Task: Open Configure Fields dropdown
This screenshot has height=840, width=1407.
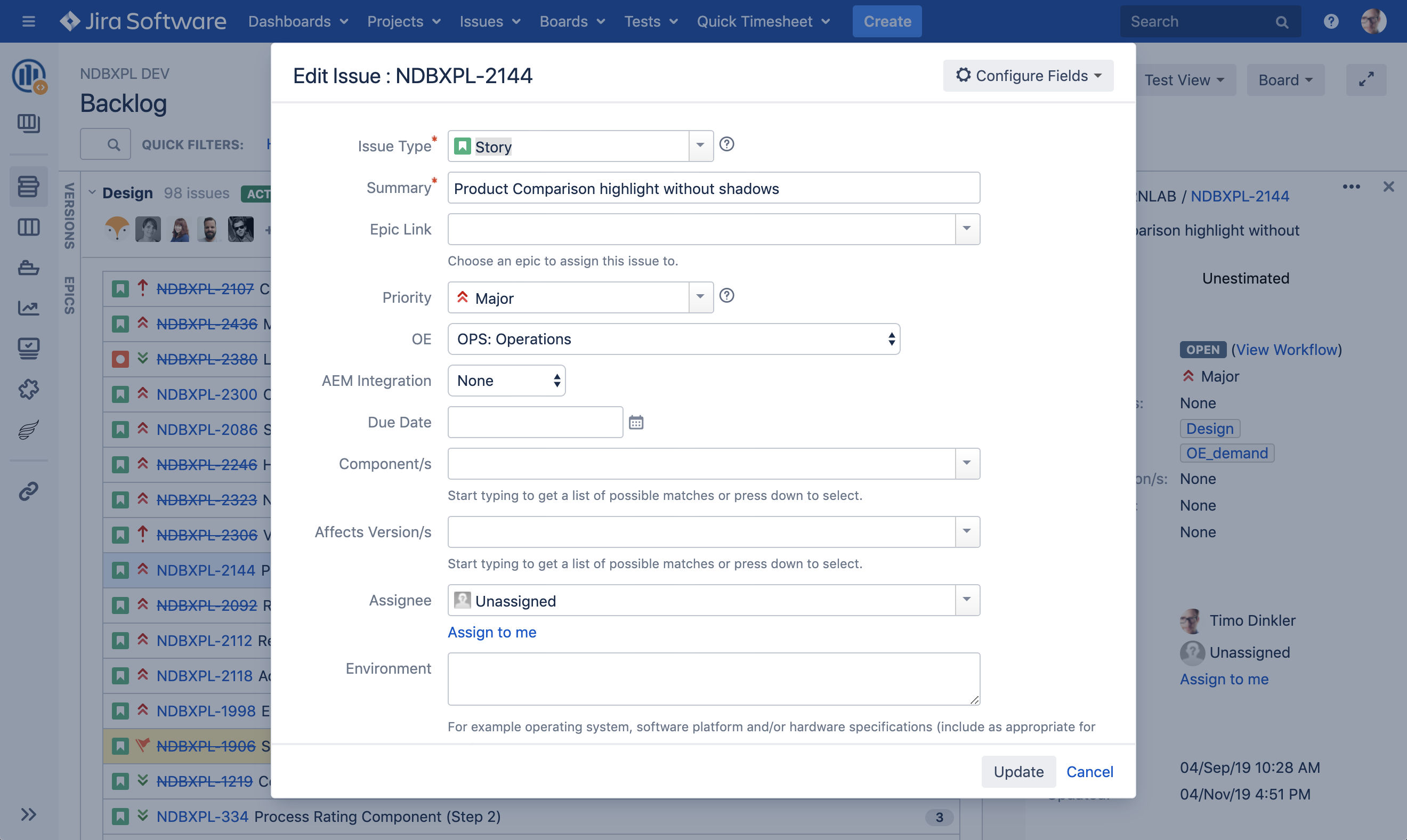Action: [1028, 76]
